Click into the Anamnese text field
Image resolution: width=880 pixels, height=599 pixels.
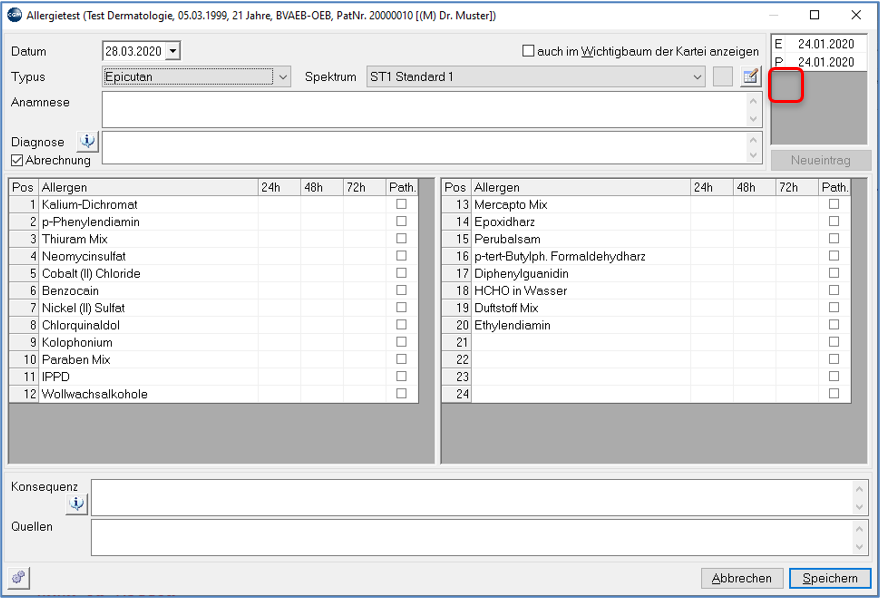pyautogui.click(x=425, y=109)
